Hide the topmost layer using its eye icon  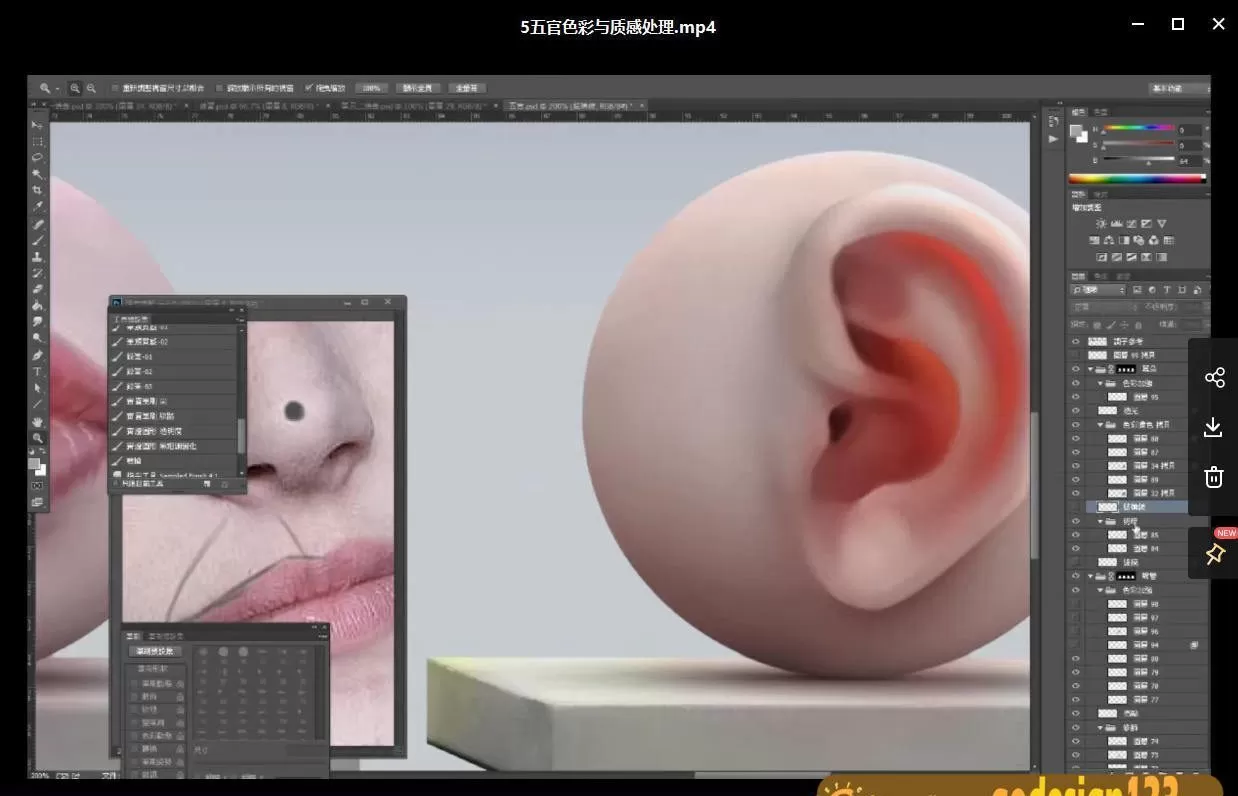(x=1076, y=342)
